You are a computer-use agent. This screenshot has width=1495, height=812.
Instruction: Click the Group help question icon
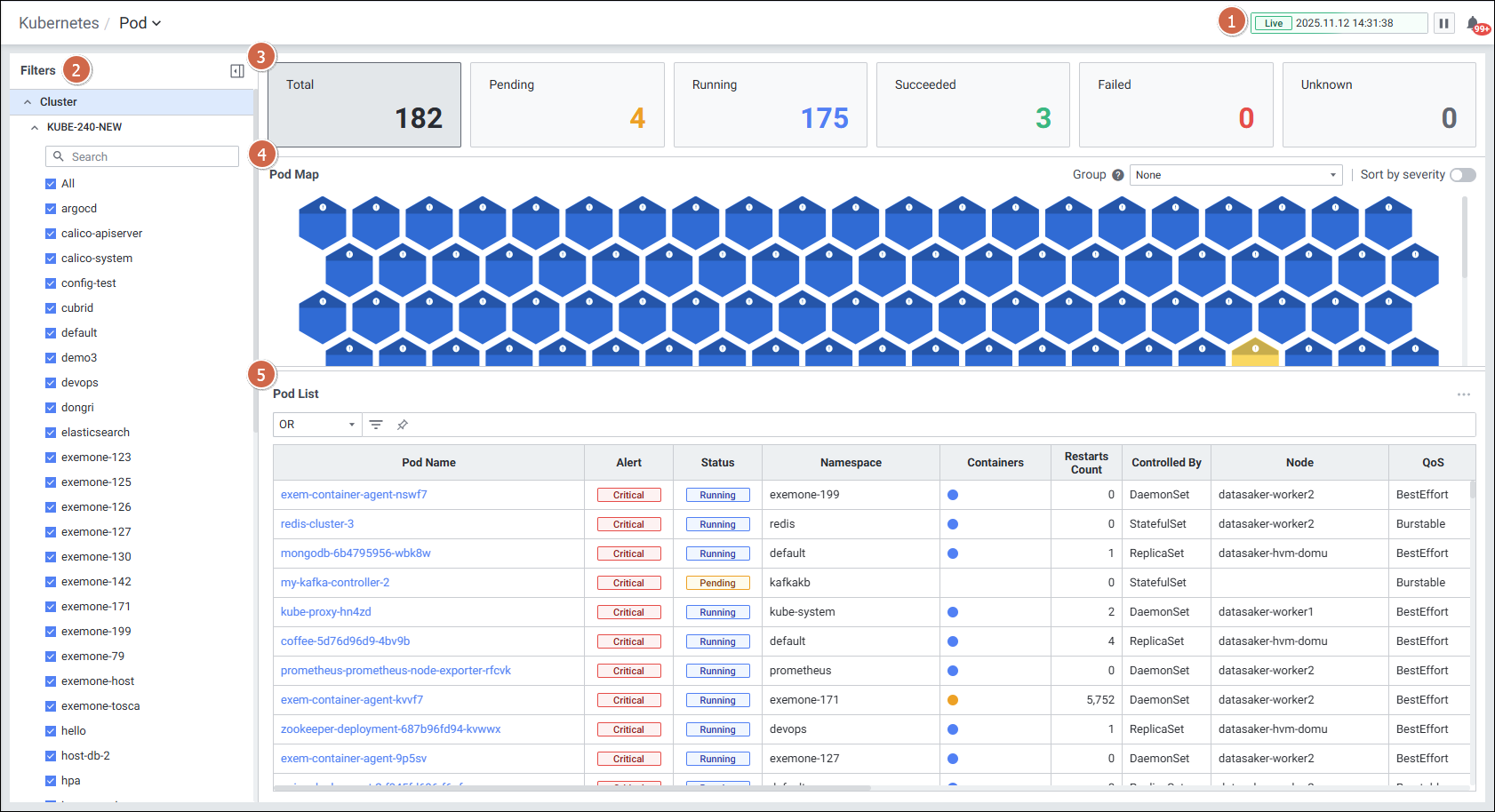[1118, 175]
